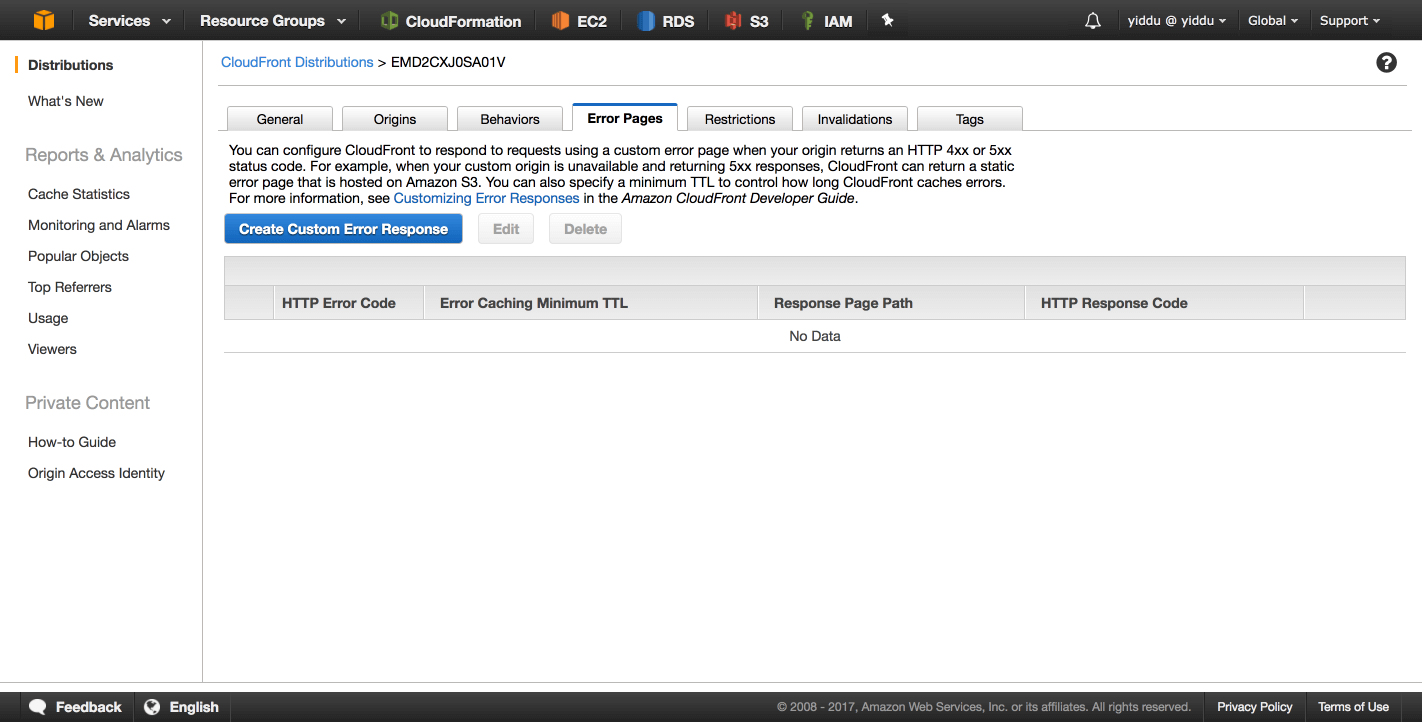This screenshot has height=722, width=1422.
Task: Click the HTTP Response Code column header
Action: point(1165,303)
